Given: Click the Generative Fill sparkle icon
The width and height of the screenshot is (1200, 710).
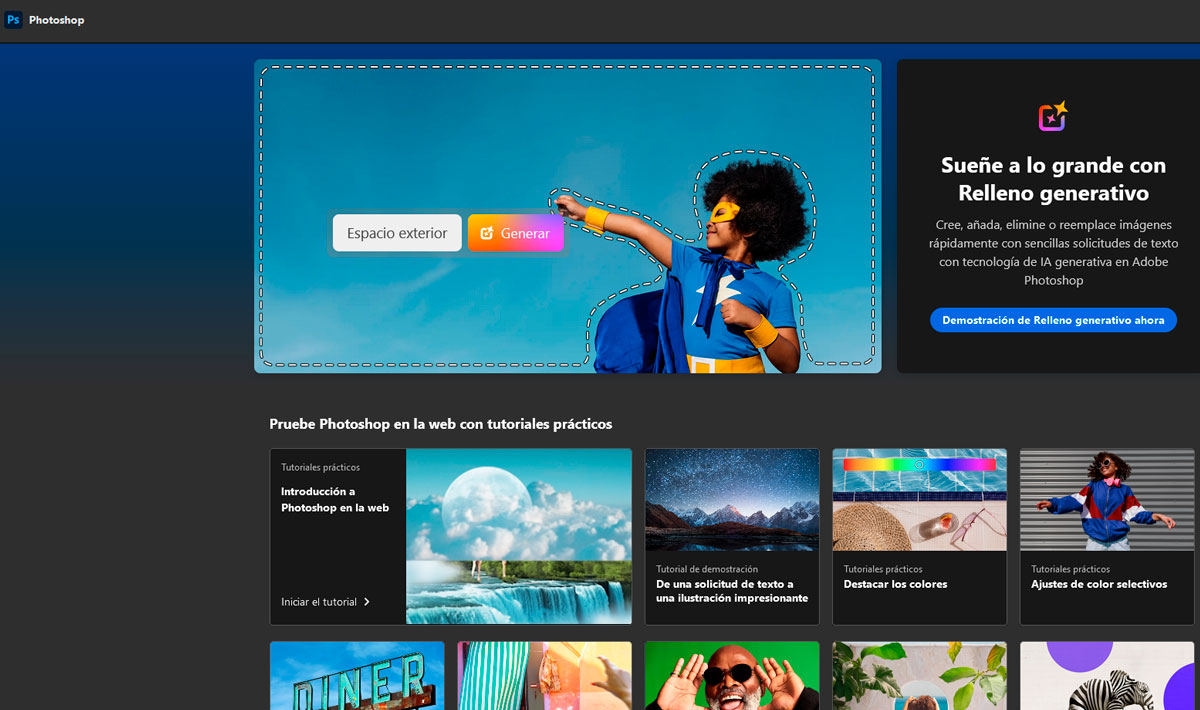Looking at the screenshot, I should coord(1053,116).
